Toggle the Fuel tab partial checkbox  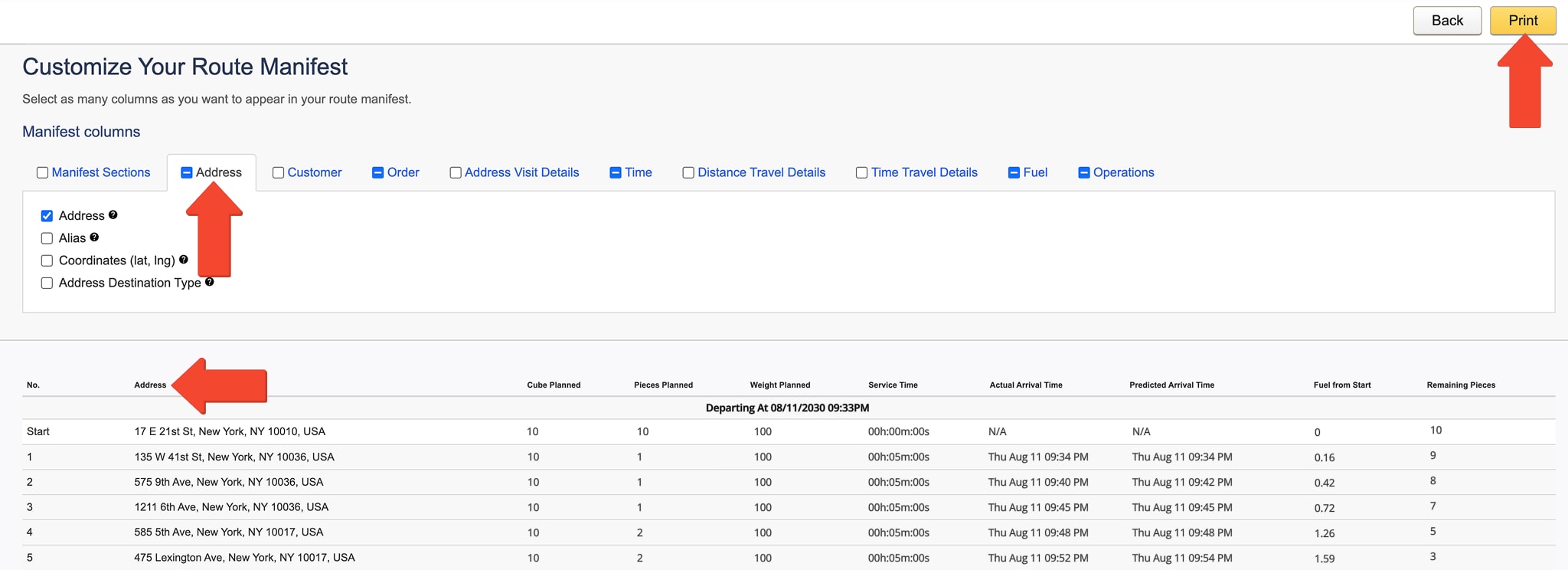coord(1014,172)
